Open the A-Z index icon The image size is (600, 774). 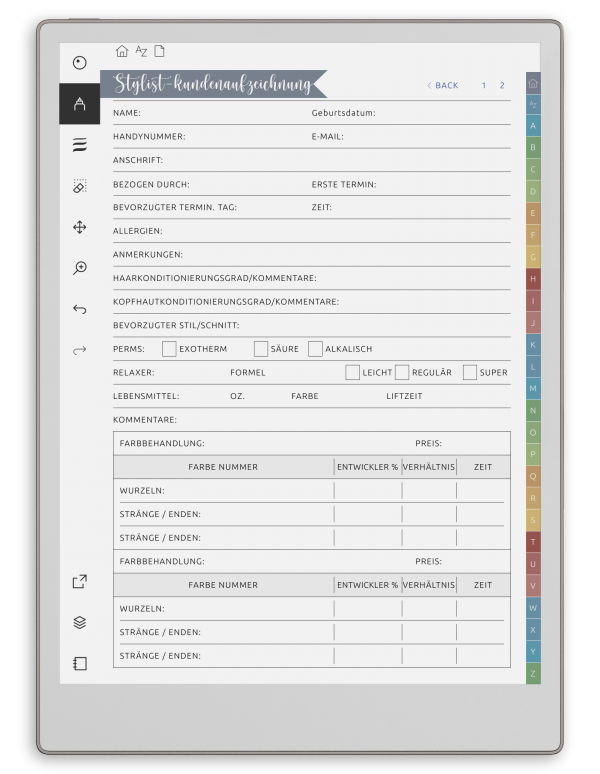coord(141,51)
